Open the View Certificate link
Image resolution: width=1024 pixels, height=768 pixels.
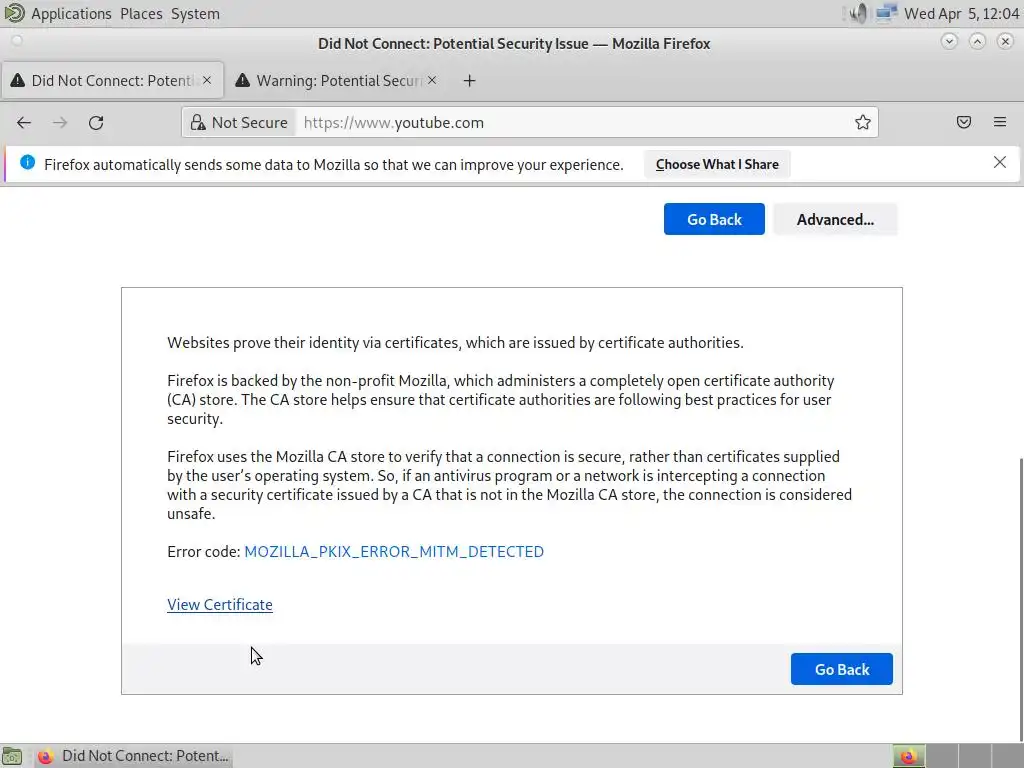pos(220,605)
